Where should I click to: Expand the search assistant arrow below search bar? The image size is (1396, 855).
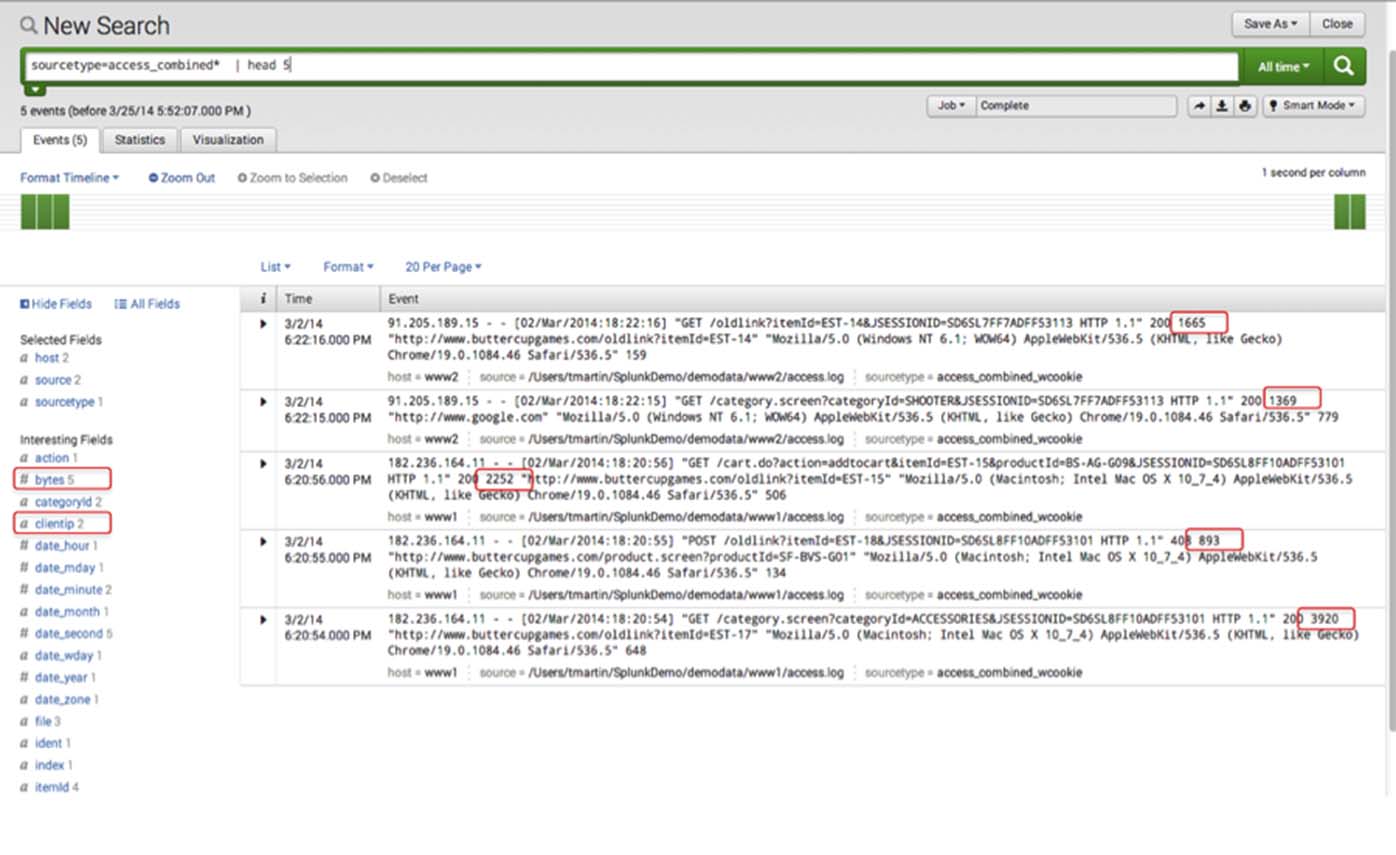(35, 90)
